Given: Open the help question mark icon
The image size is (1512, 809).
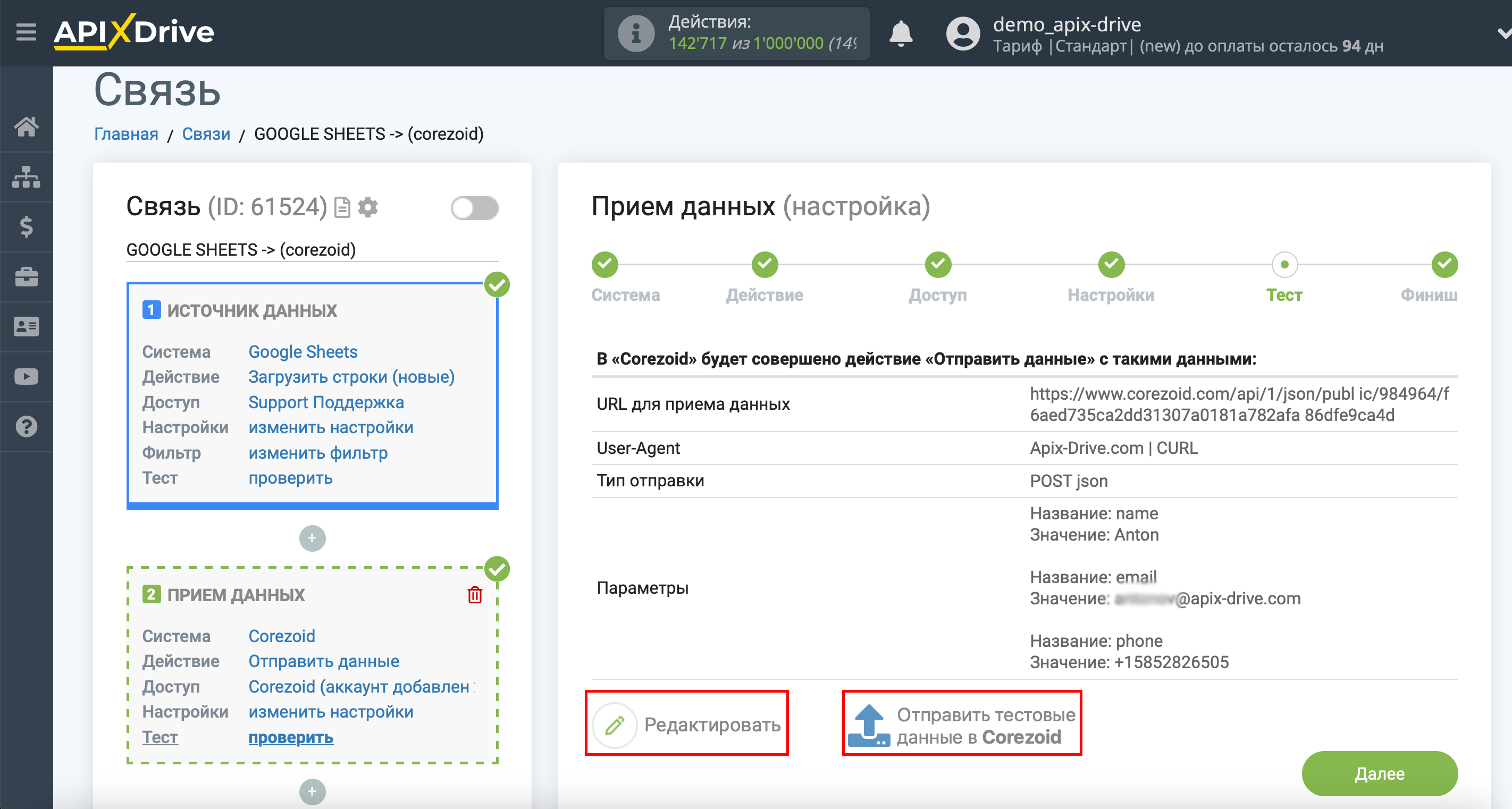Looking at the screenshot, I should click(27, 426).
